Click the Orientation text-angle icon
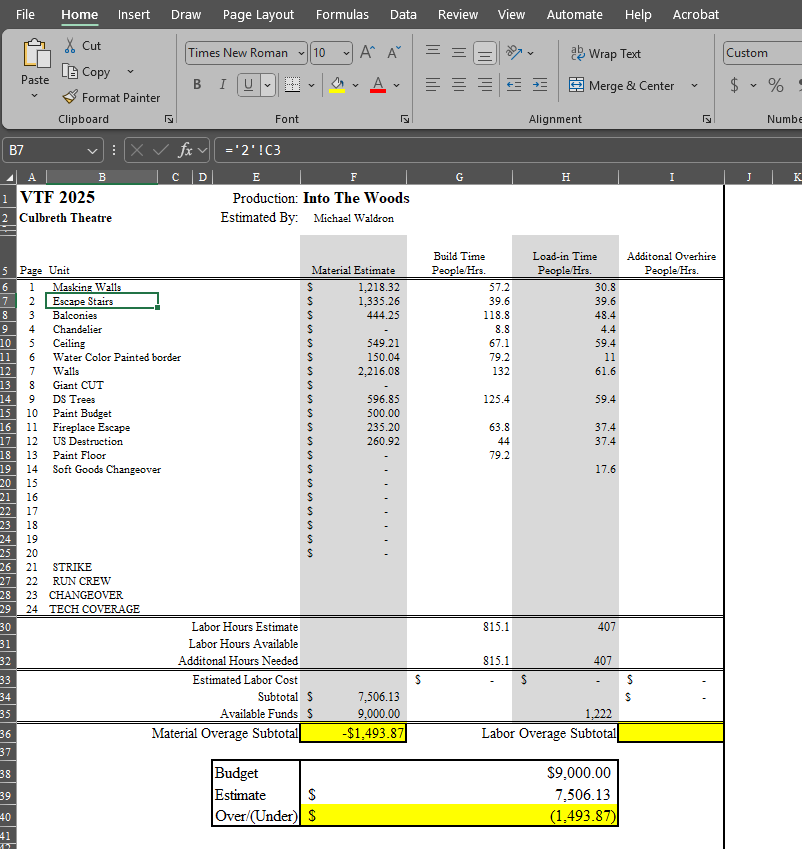This screenshot has width=802, height=849. [x=513, y=53]
